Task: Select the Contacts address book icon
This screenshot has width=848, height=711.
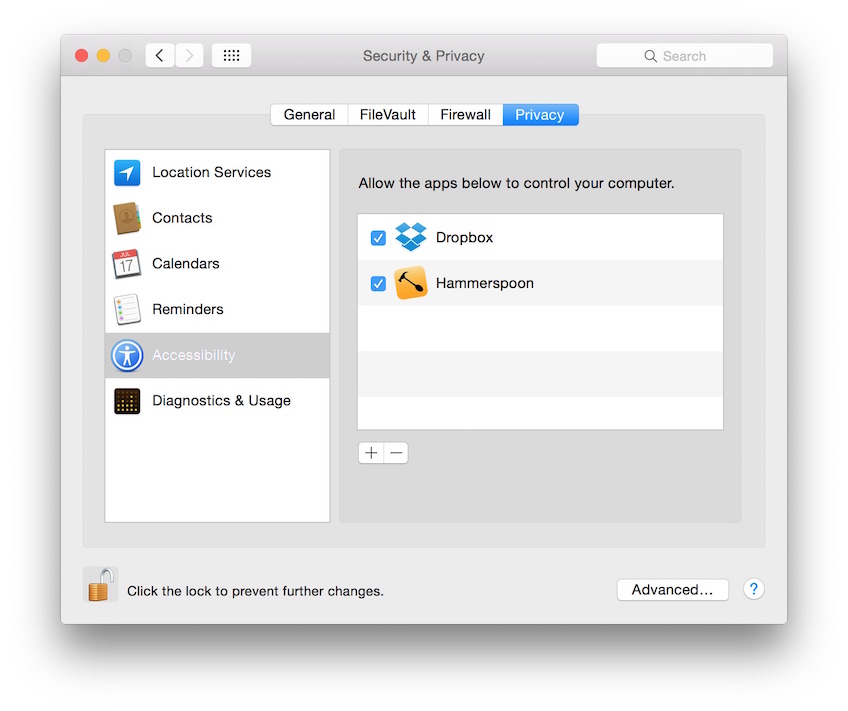Action: (x=127, y=218)
